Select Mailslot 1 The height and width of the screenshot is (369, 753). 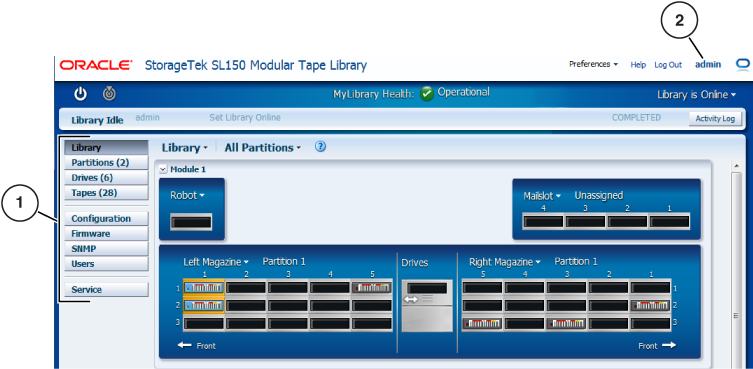pyautogui.click(x=669, y=221)
